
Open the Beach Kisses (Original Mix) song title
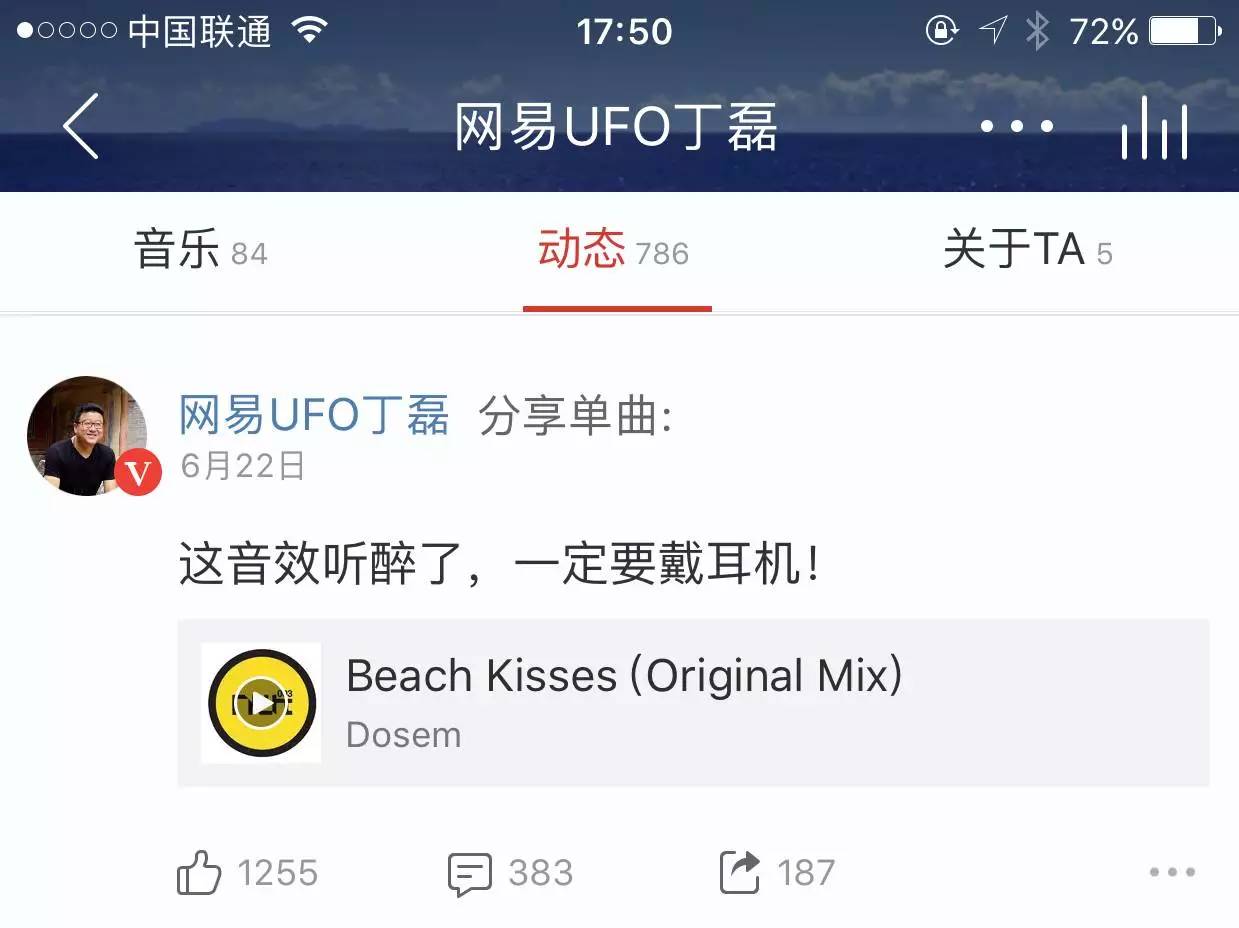[625, 677]
